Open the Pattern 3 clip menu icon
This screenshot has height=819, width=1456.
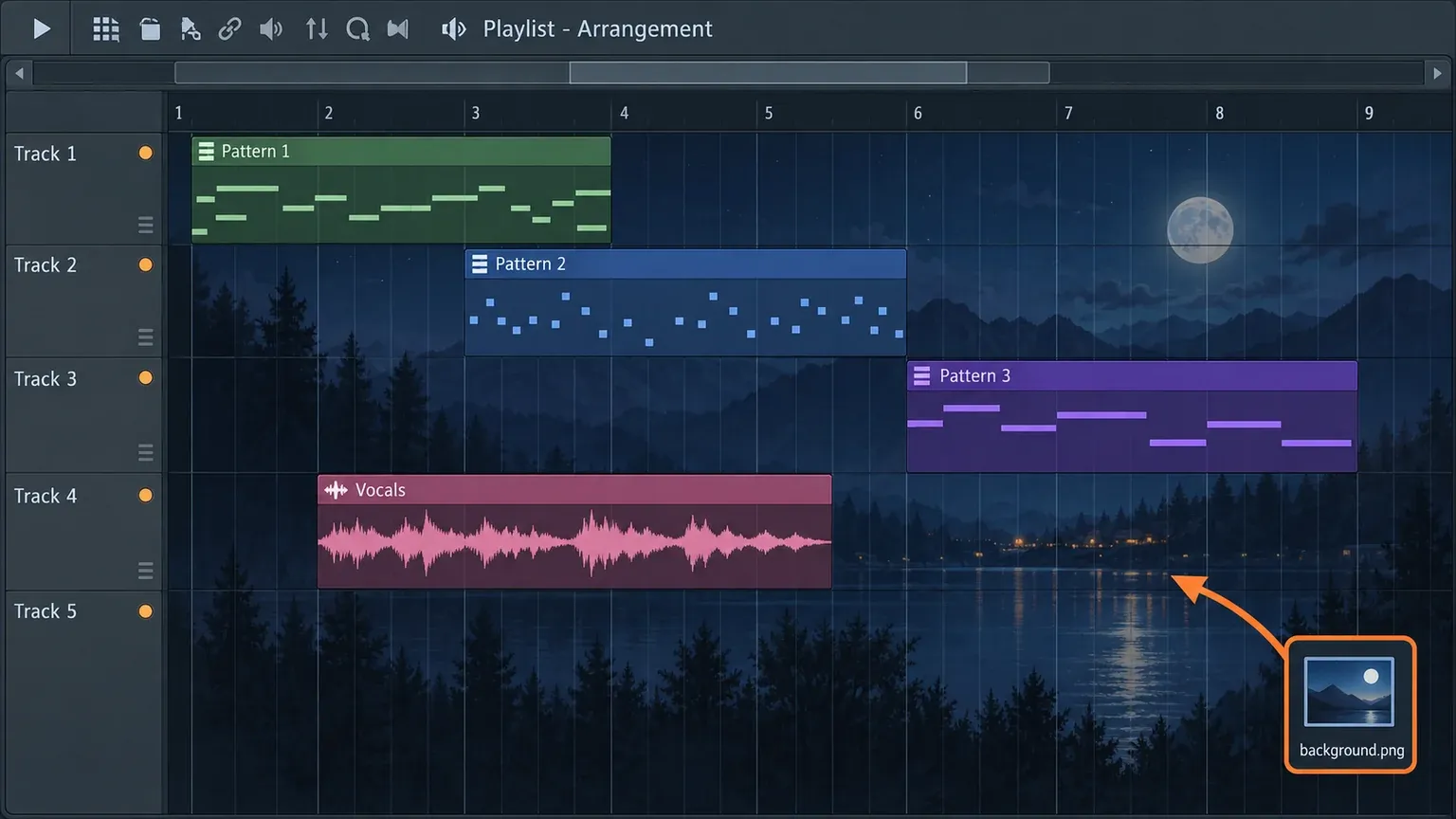pyautogui.click(x=921, y=376)
